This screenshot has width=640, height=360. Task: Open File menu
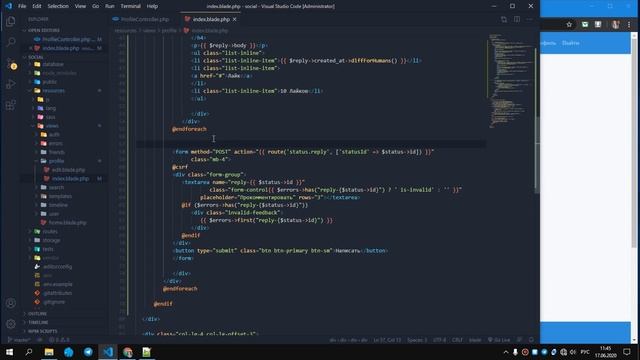22,6
